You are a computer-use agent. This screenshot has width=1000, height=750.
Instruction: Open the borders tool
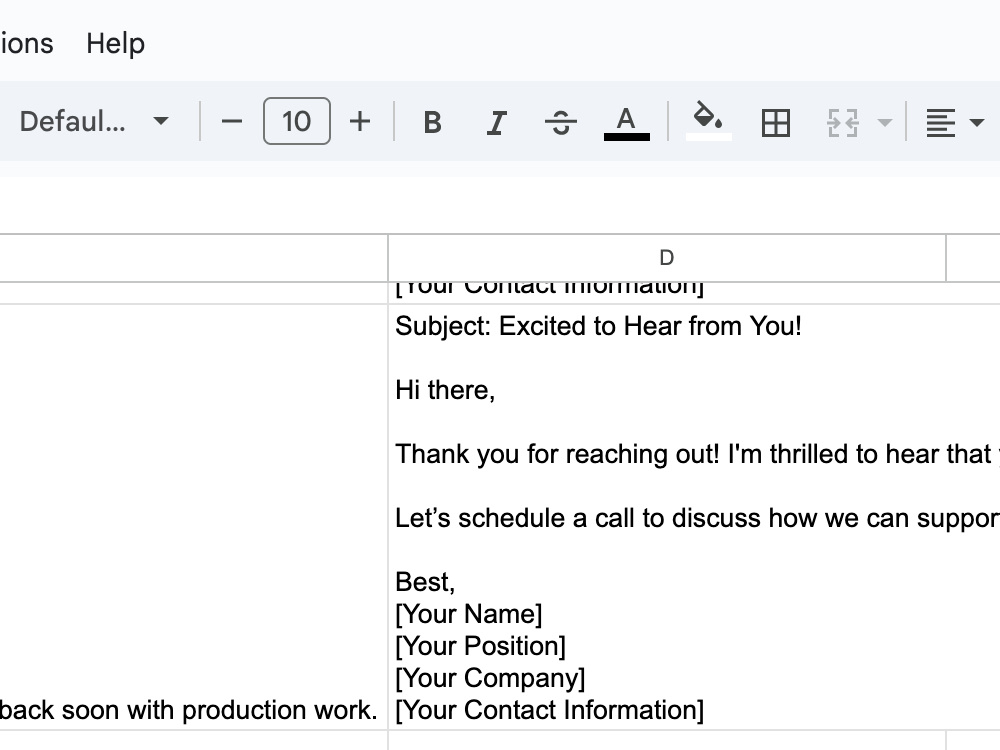776,121
